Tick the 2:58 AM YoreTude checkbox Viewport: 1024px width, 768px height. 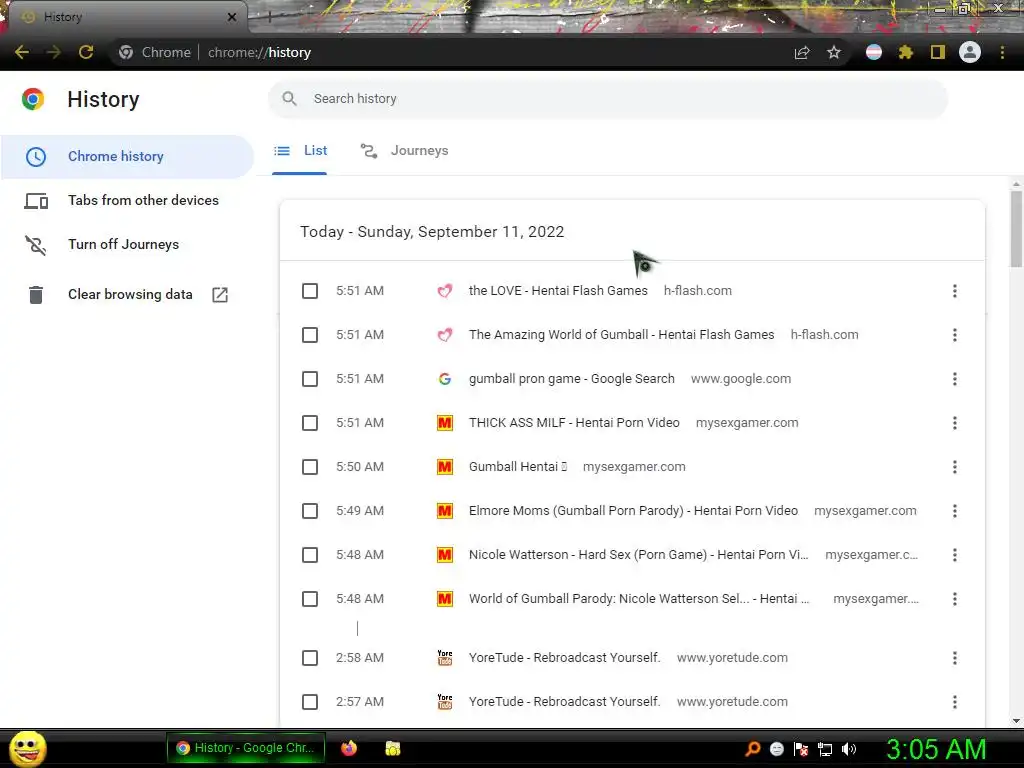(x=310, y=658)
